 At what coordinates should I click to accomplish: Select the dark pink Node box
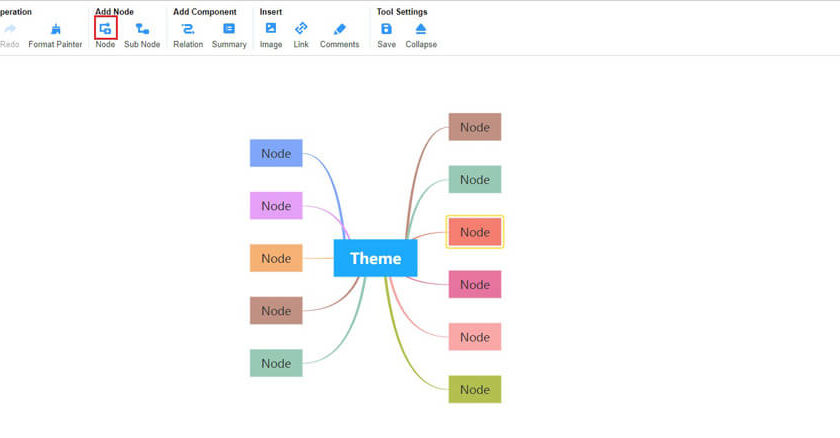point(475,284)
